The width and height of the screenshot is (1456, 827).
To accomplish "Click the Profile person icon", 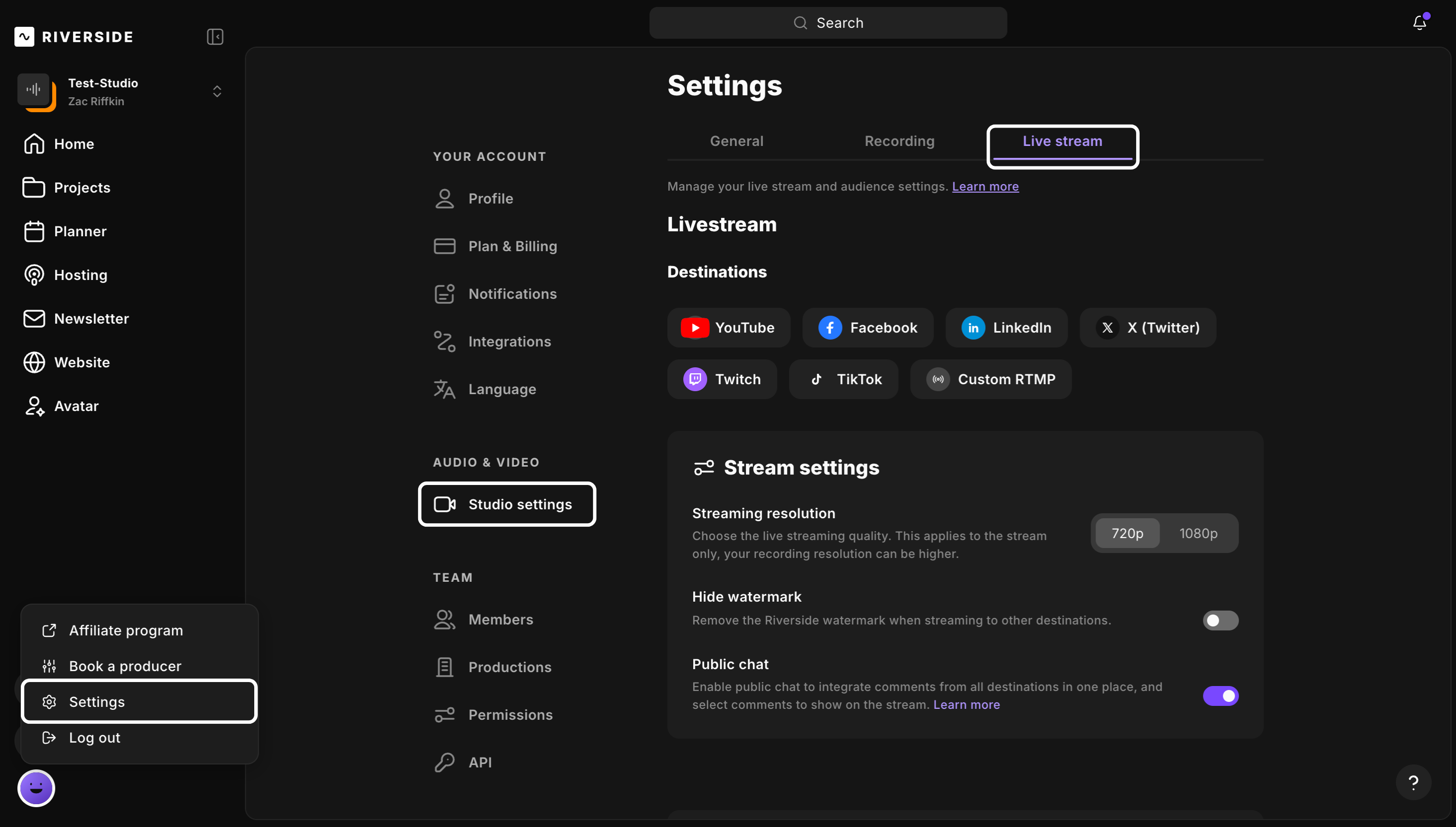I will pyautogui.click(x=444, y=199).
